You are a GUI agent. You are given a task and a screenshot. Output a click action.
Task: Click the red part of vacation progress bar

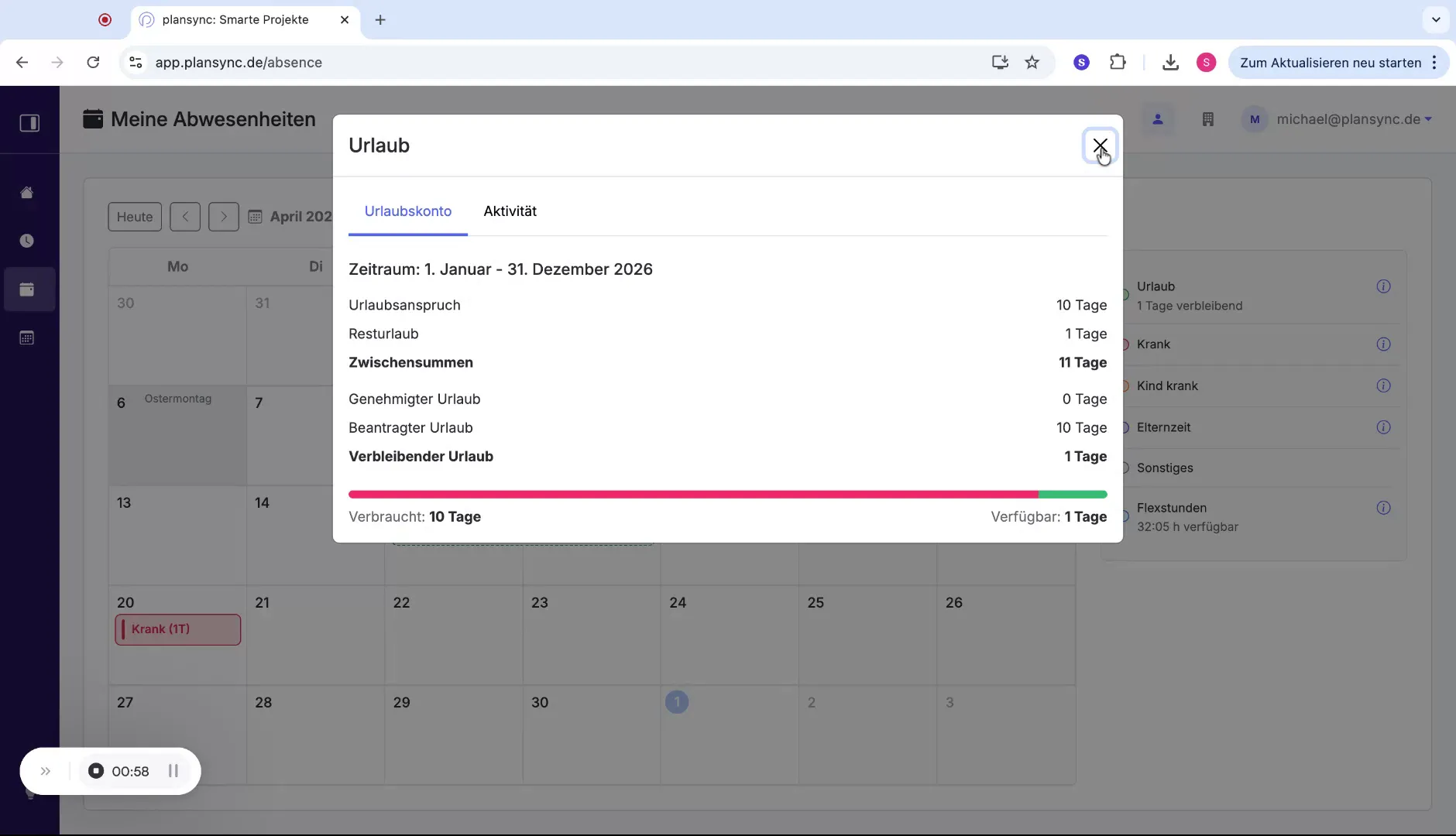tap(693, 494)
